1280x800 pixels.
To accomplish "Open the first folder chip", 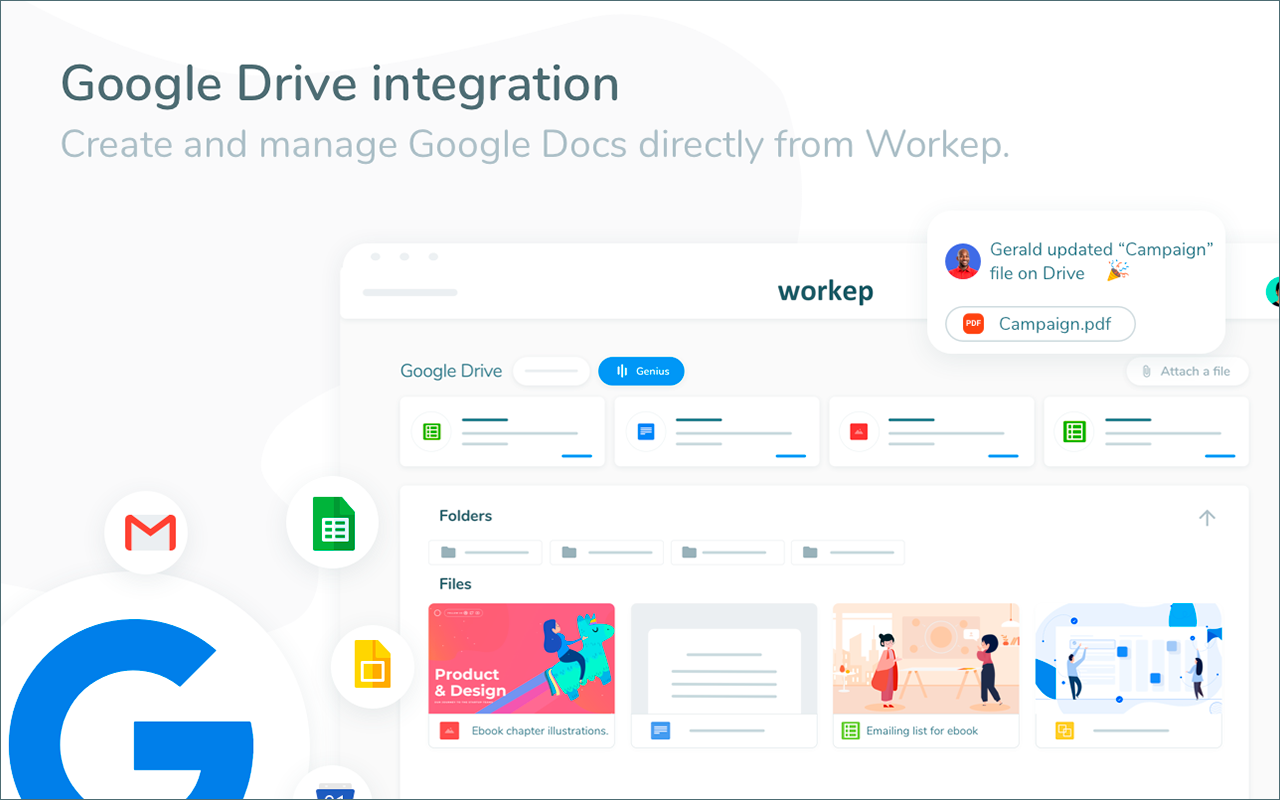I will point(485,552).
